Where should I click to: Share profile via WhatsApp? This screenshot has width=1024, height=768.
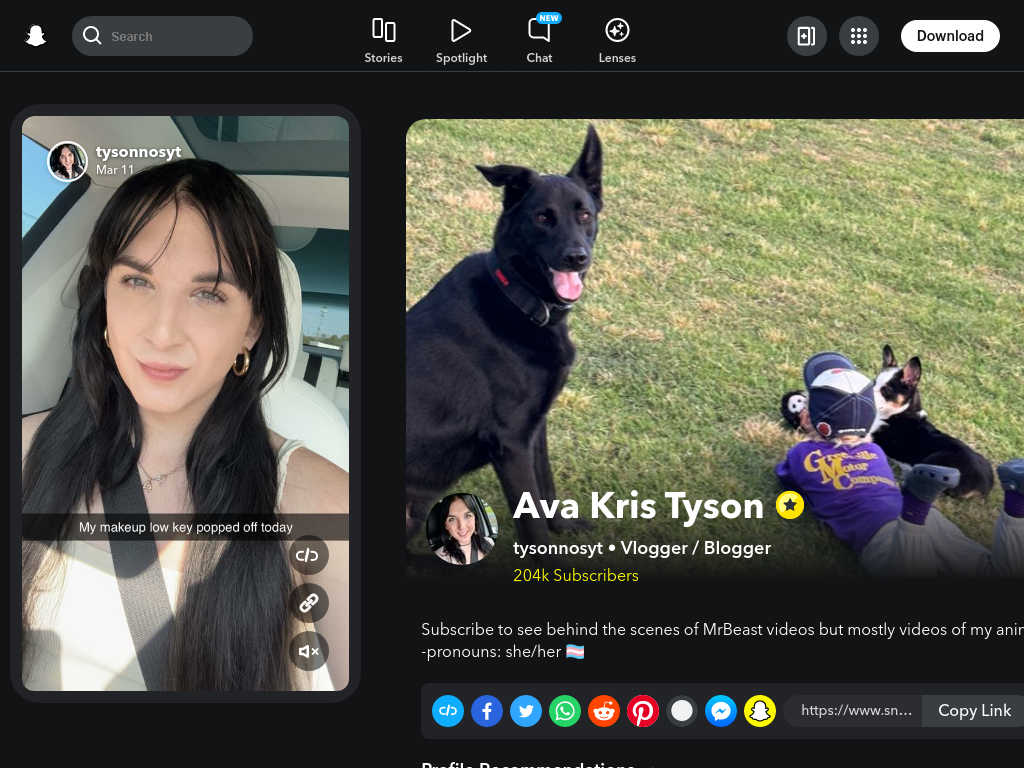click(565, 711)
